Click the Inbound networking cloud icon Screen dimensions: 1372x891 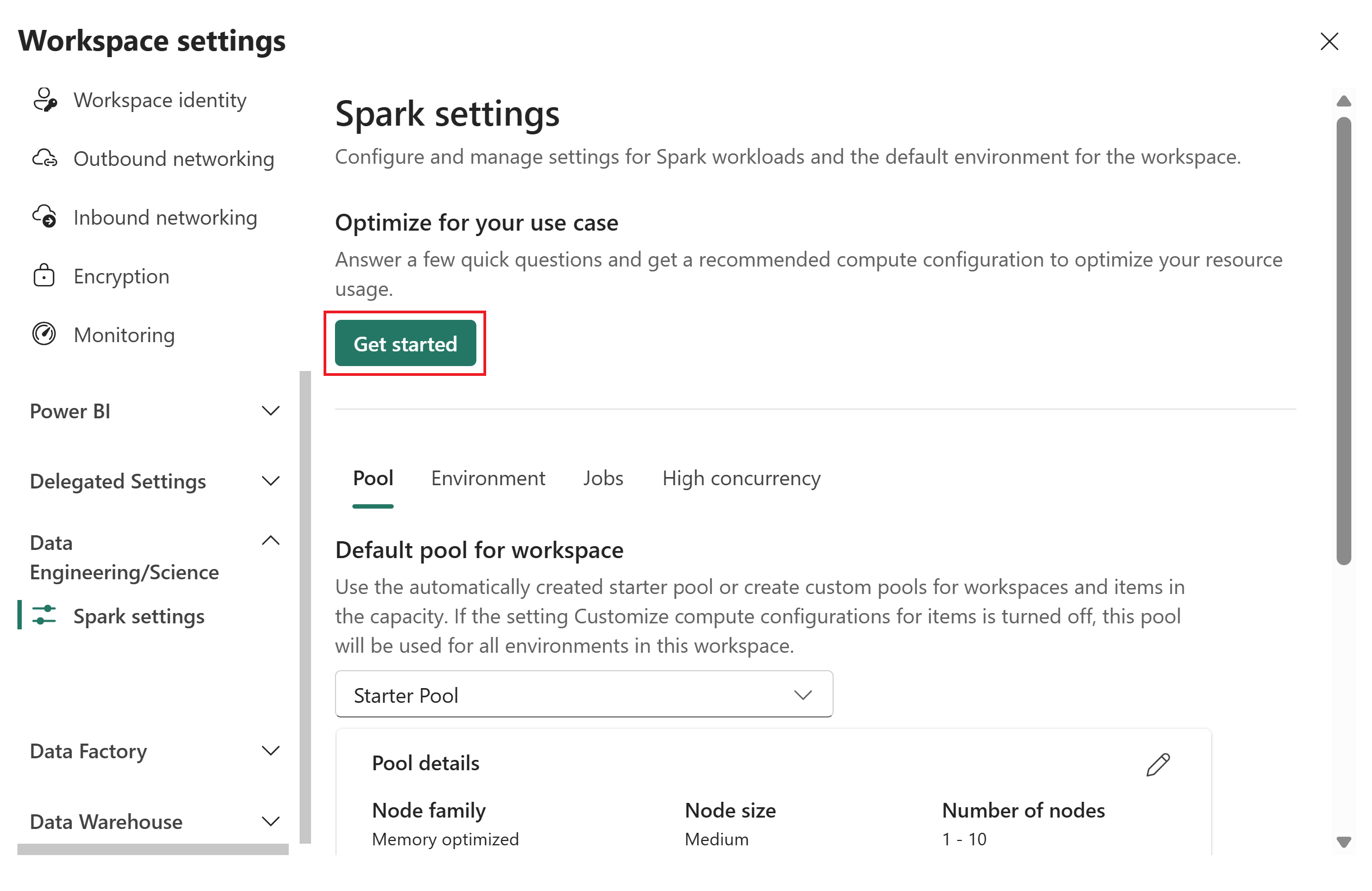pos(45,218)
